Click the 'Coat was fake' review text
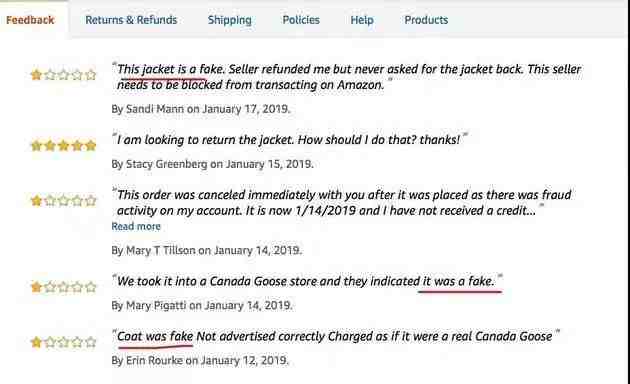The width and height of the screenshot is (630, 384). 155,336
